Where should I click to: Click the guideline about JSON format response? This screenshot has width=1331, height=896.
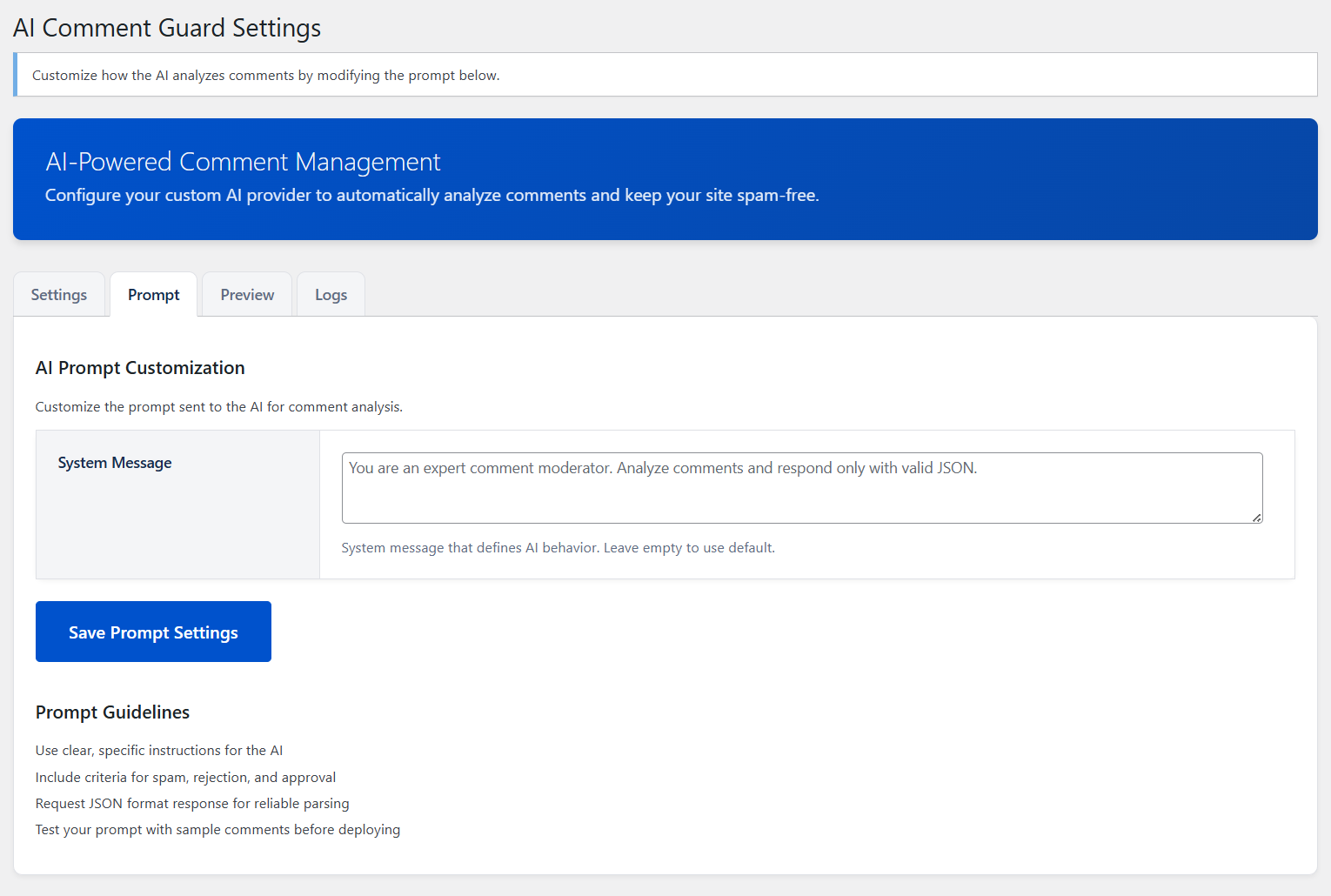click(x=192, y=804)
